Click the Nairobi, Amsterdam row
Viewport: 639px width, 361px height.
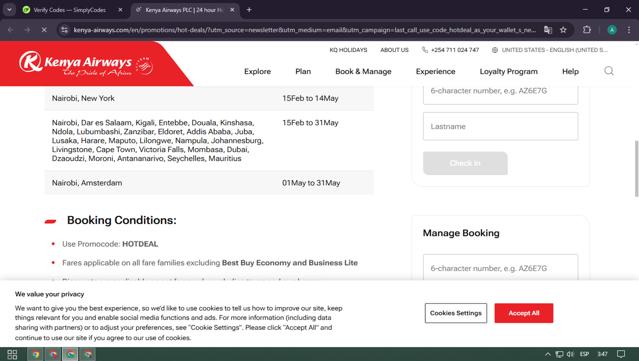click(209, 183)
